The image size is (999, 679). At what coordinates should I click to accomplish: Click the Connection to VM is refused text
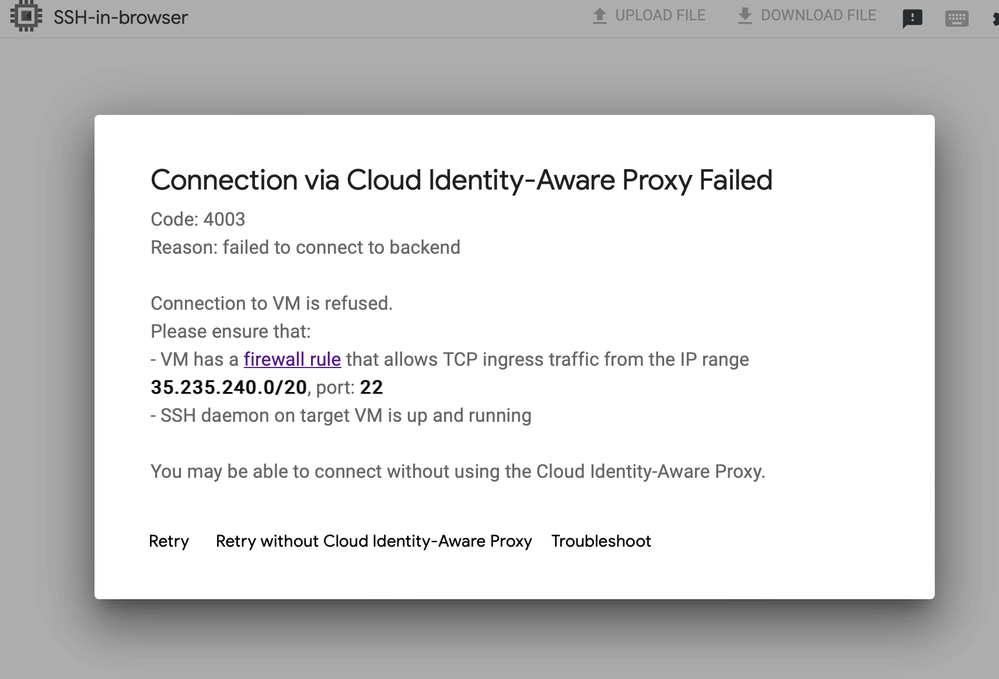[x=271, y=303]
